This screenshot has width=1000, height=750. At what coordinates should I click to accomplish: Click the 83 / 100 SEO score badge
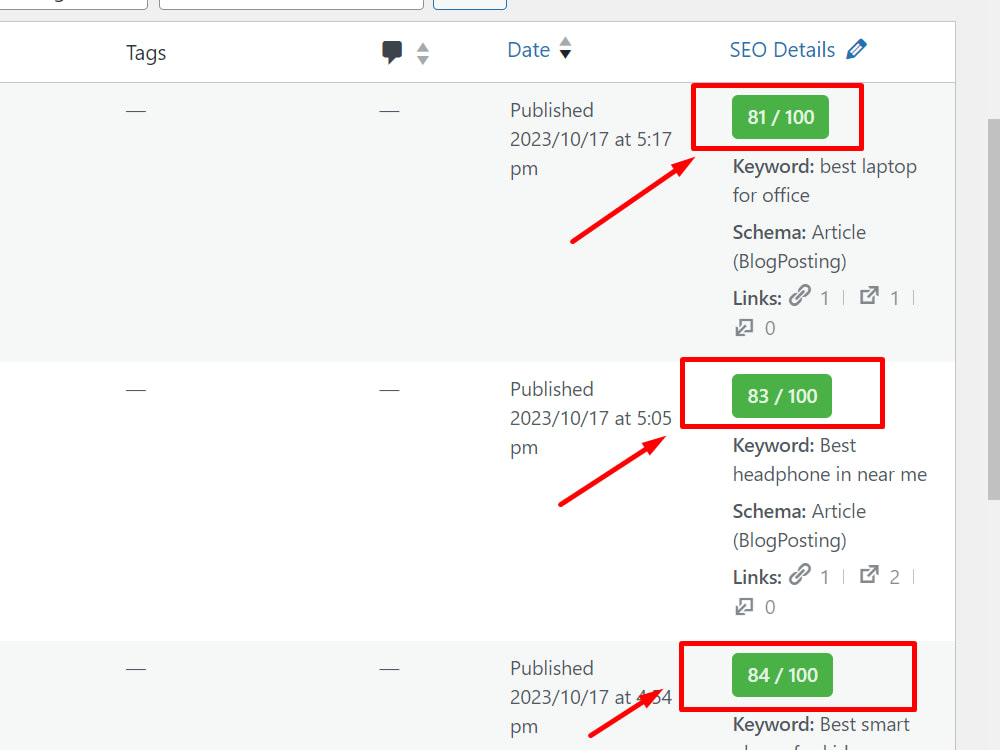[782, 396]
